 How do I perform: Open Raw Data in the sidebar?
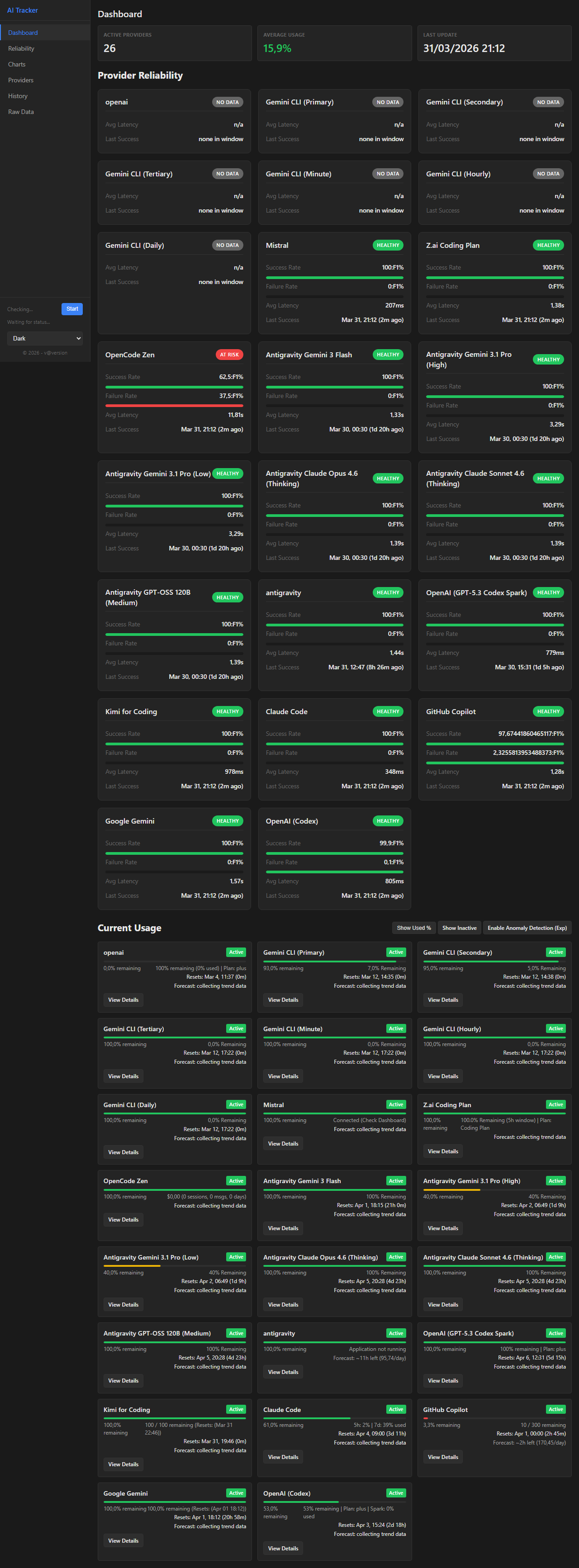pyautogui.click(x=45, y=112)
